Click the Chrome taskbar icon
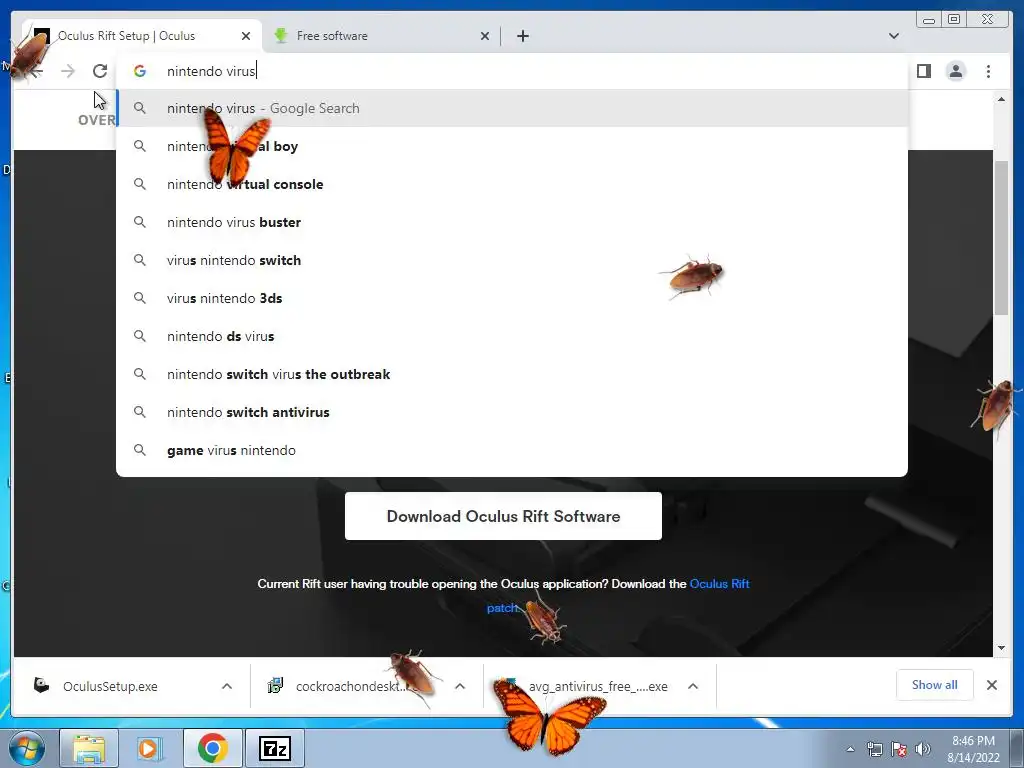The width and height of the screenshot is (1024, 768). pos(212,748)
